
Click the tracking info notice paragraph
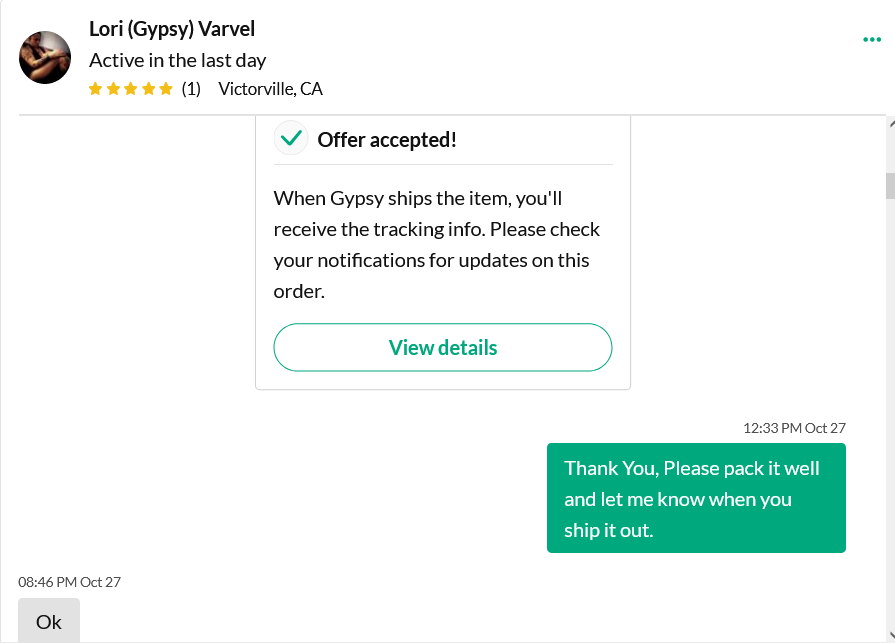point(437,245)
